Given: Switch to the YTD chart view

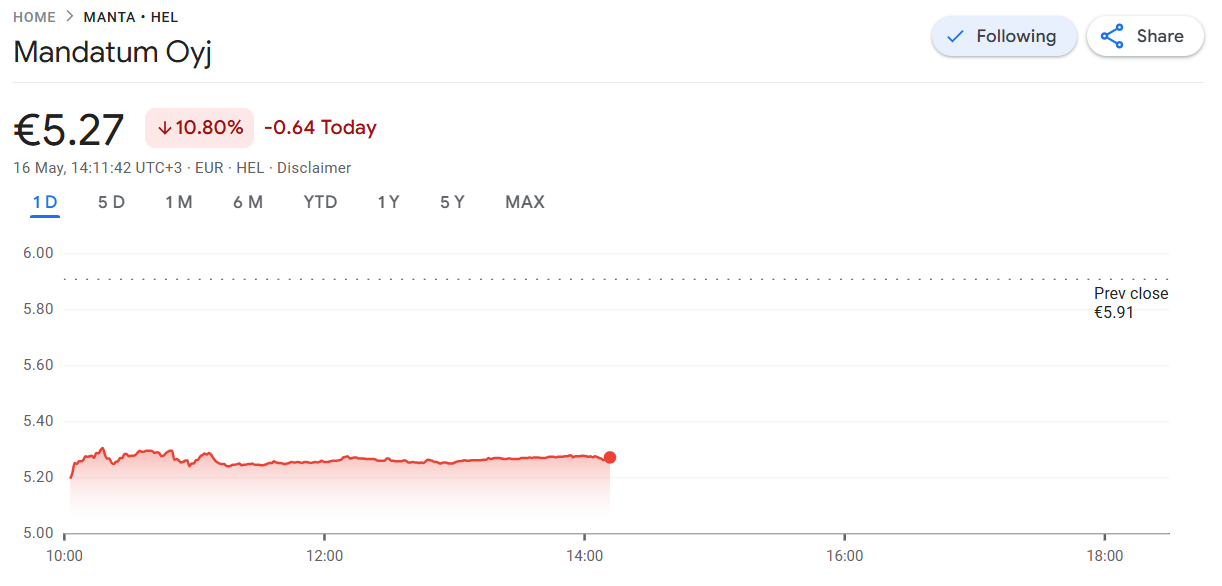Looking at the screenshot, I should pyautogui.click(x=320, y=202).
